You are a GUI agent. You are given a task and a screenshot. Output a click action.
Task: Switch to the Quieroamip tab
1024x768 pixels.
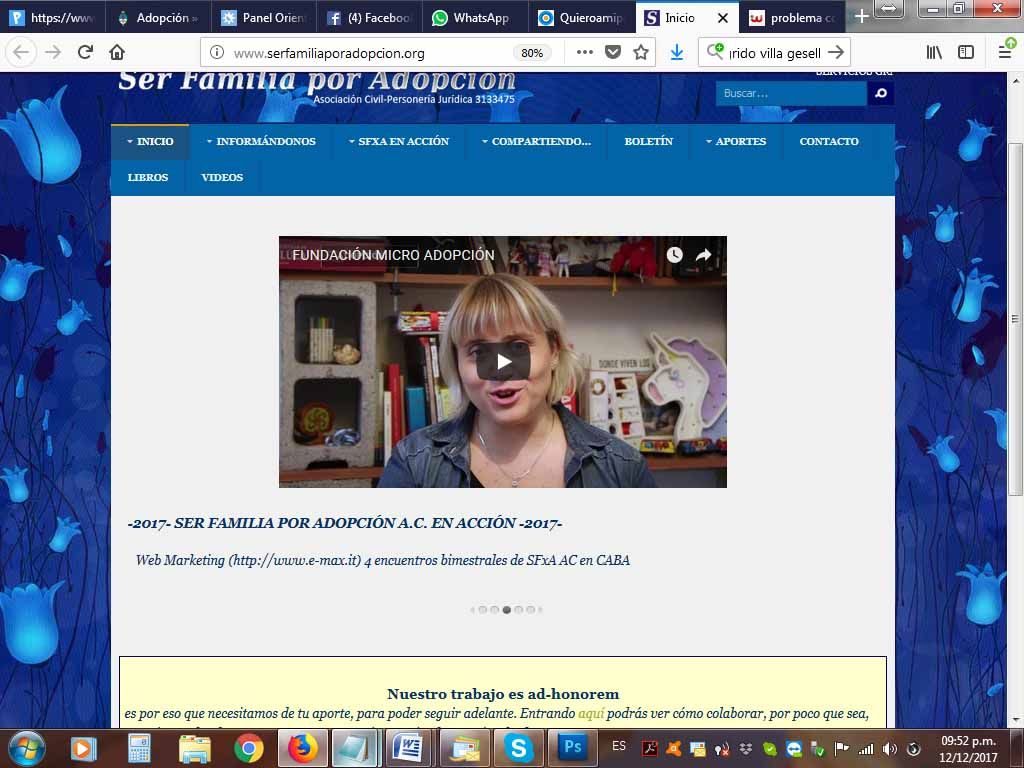(581, 18)
